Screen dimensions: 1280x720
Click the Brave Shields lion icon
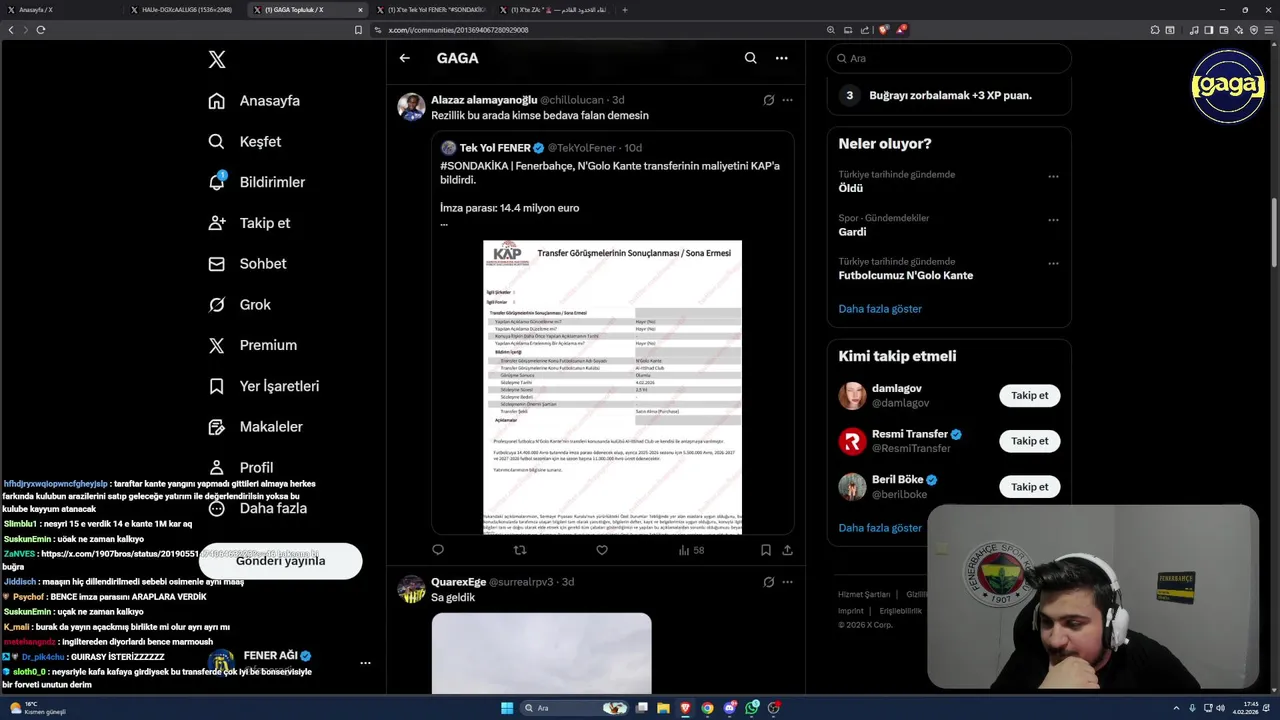click(x=883, y=30)
